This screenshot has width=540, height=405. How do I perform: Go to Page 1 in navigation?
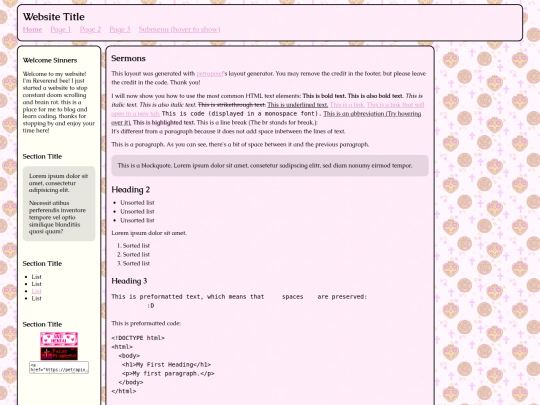coord(61,30)
